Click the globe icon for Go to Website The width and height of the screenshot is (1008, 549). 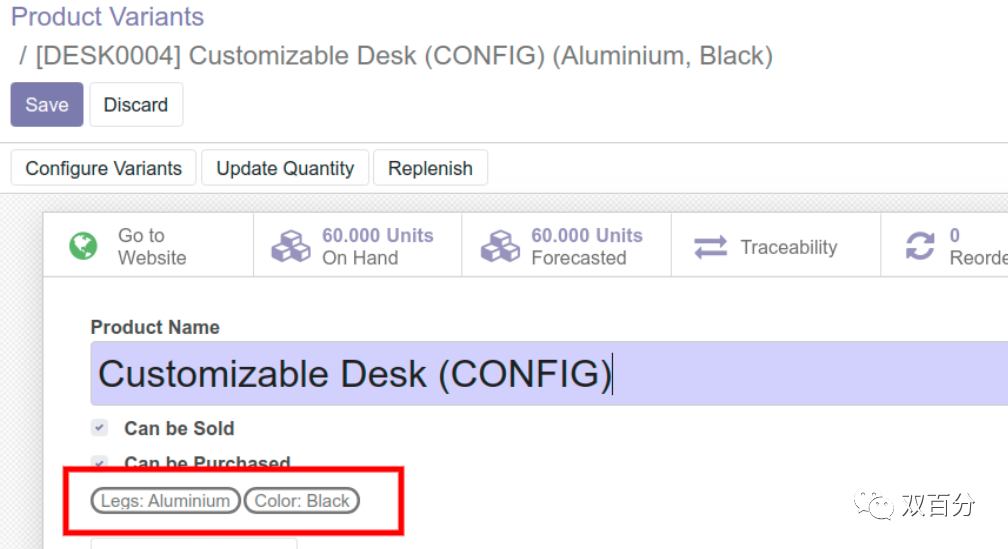84,246
